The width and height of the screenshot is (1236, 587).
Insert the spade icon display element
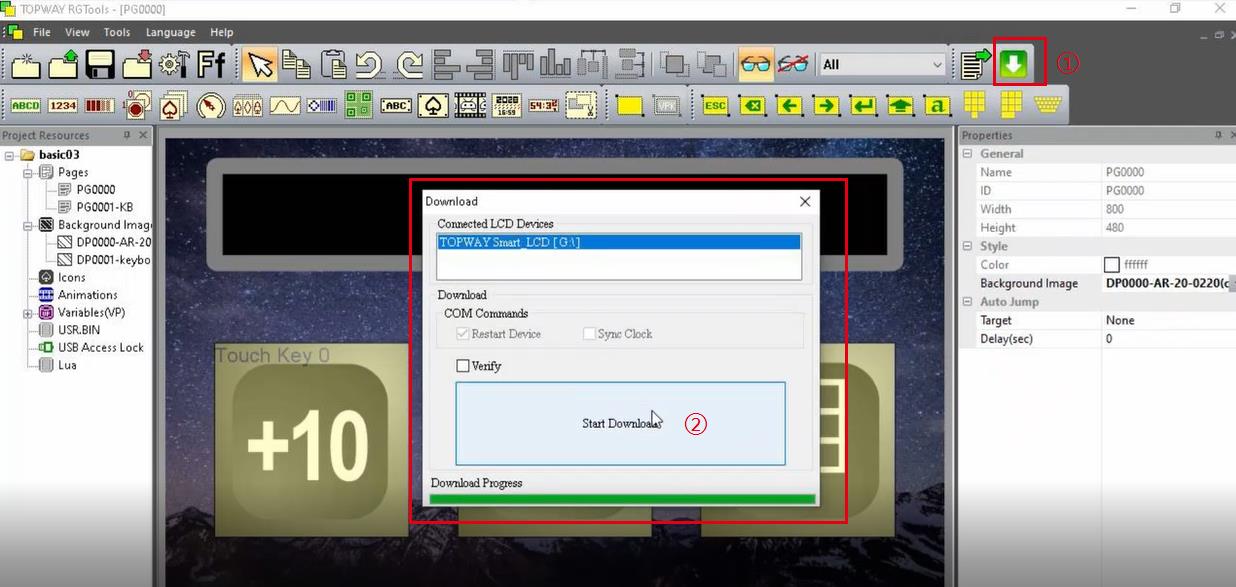[433, 105]
